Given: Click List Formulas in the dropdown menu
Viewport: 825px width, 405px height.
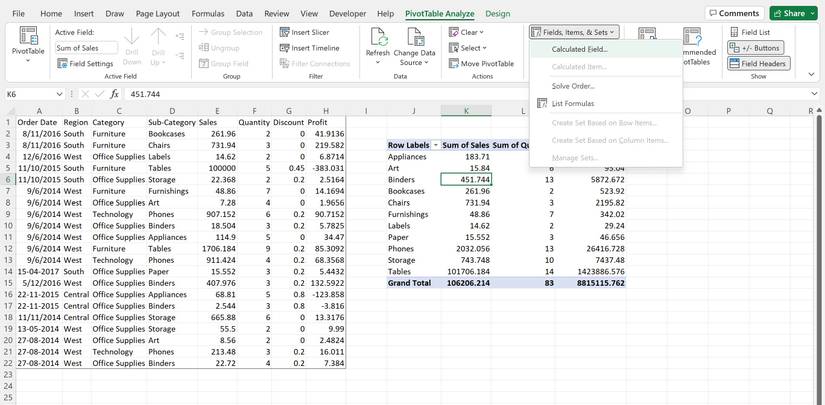Looking at the screenshot, I should pos(572,103).
